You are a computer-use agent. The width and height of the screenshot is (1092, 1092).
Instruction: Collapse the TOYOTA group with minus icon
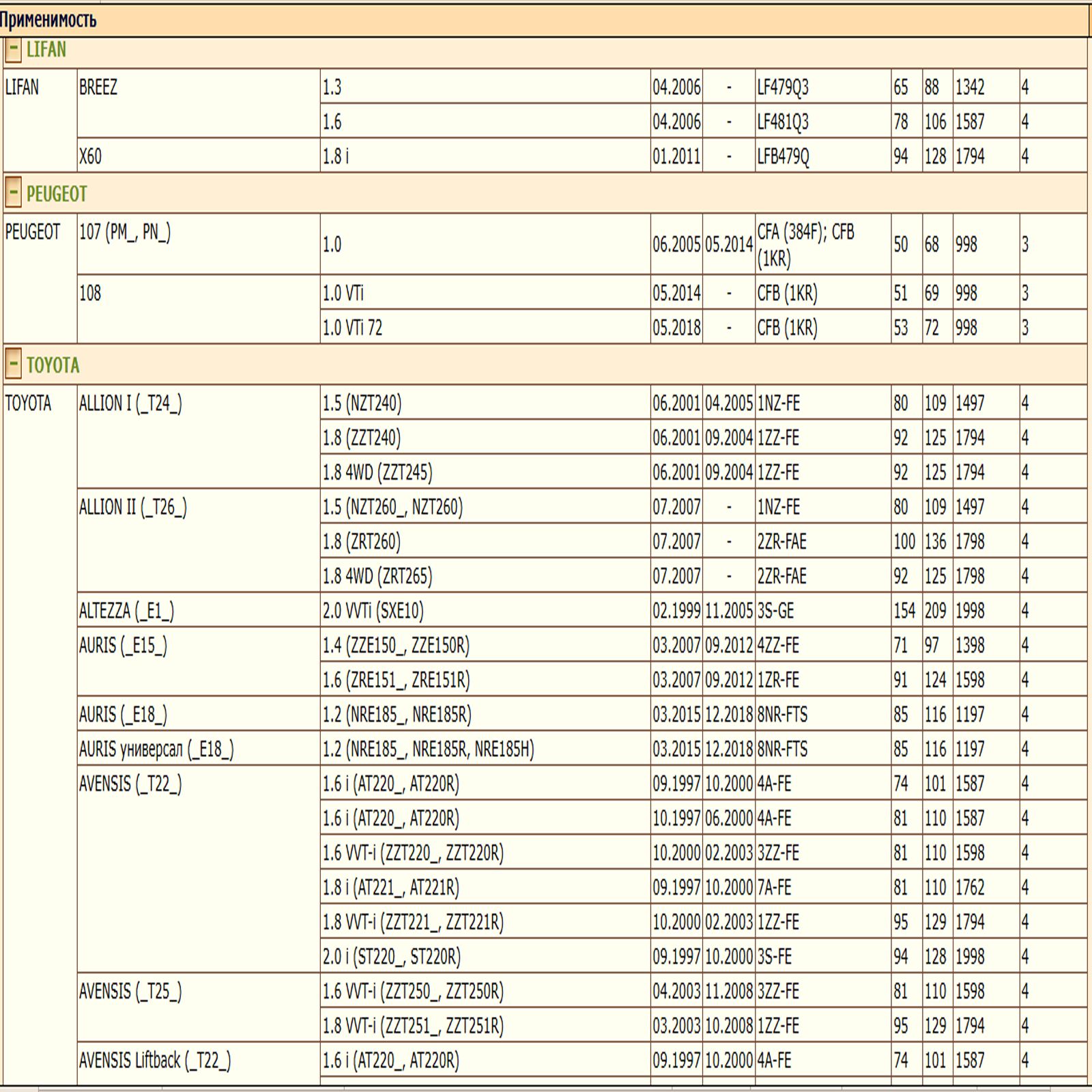[x=13, y=364]
